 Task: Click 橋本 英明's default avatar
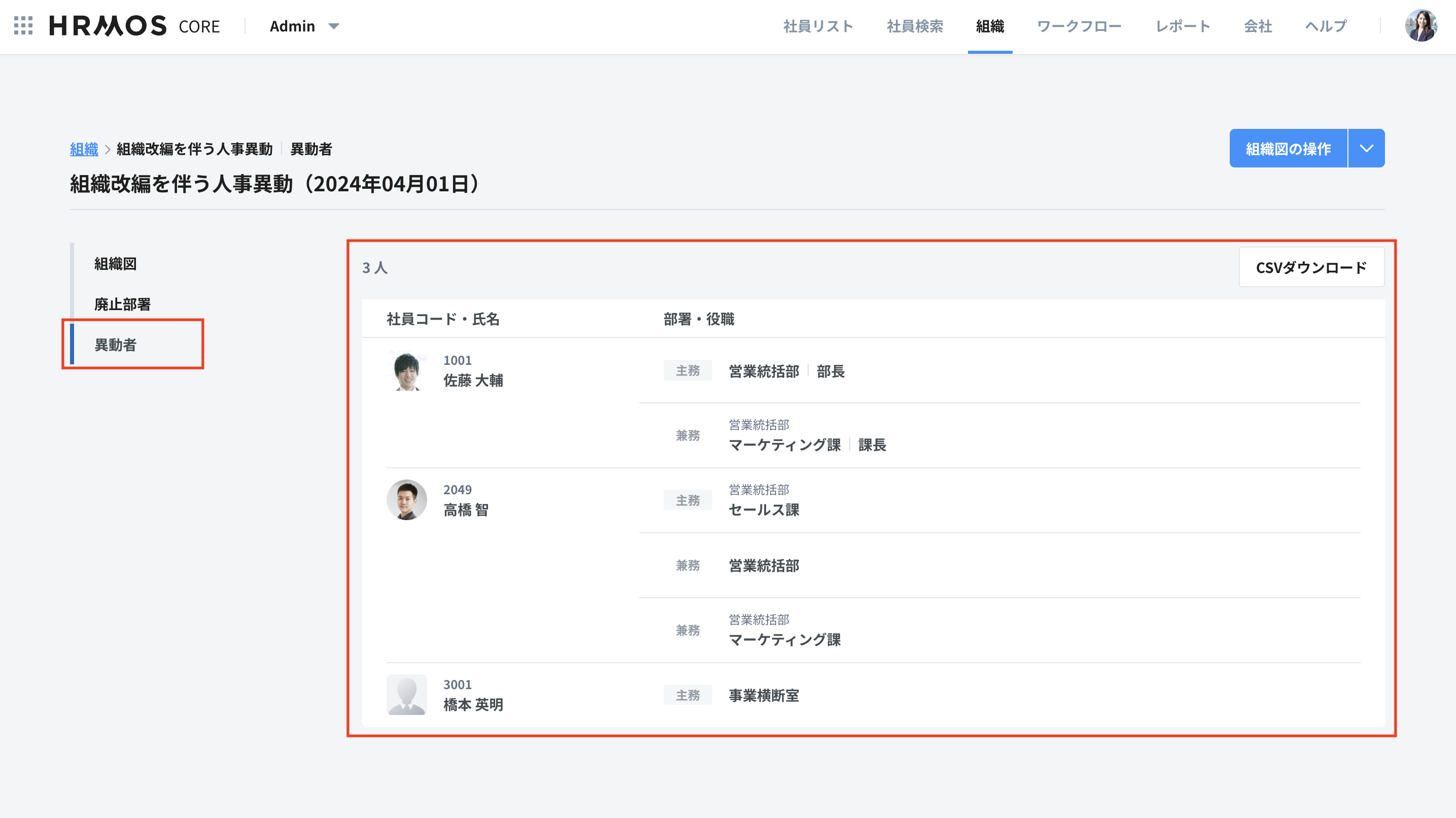tap(406, 694)
